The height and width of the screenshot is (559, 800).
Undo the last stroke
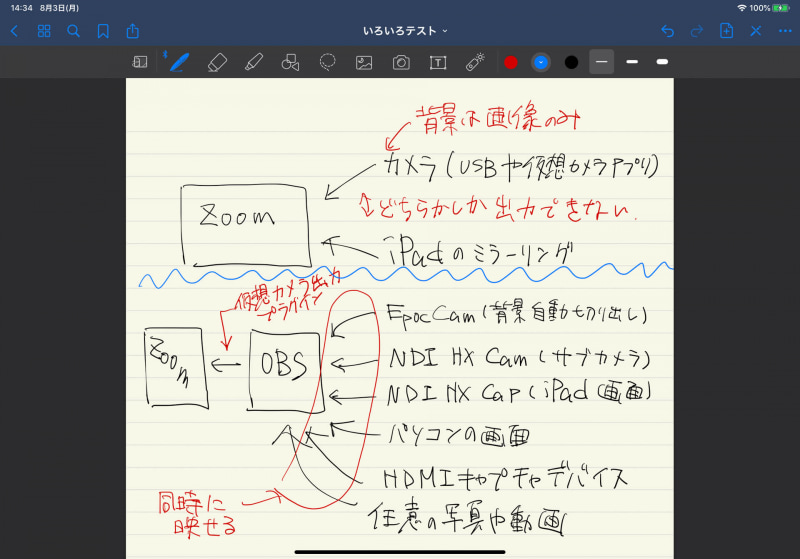click(x=667, y=31)
